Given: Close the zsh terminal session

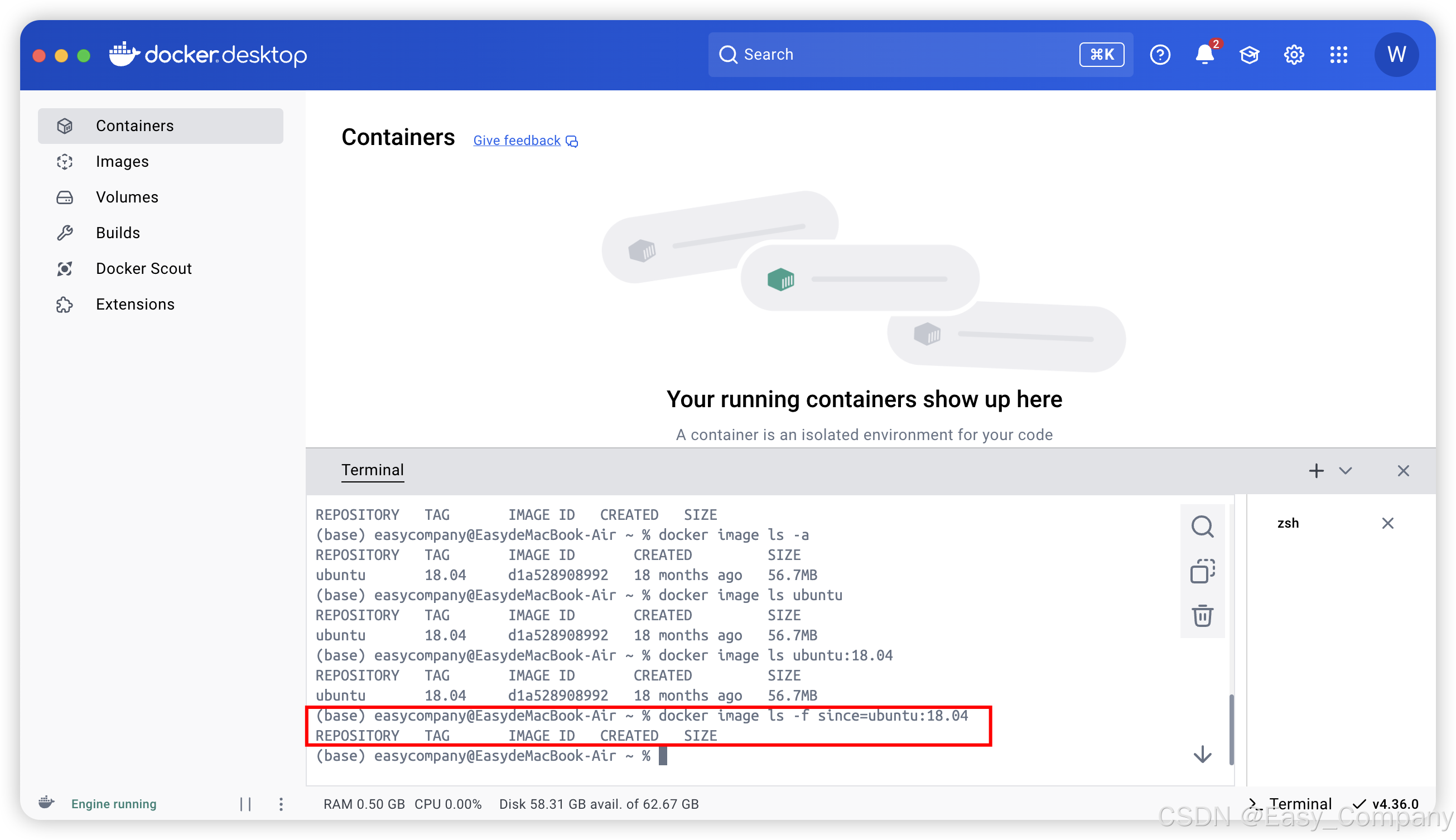Looking at the screenshot, I should tap(1387, 523).
